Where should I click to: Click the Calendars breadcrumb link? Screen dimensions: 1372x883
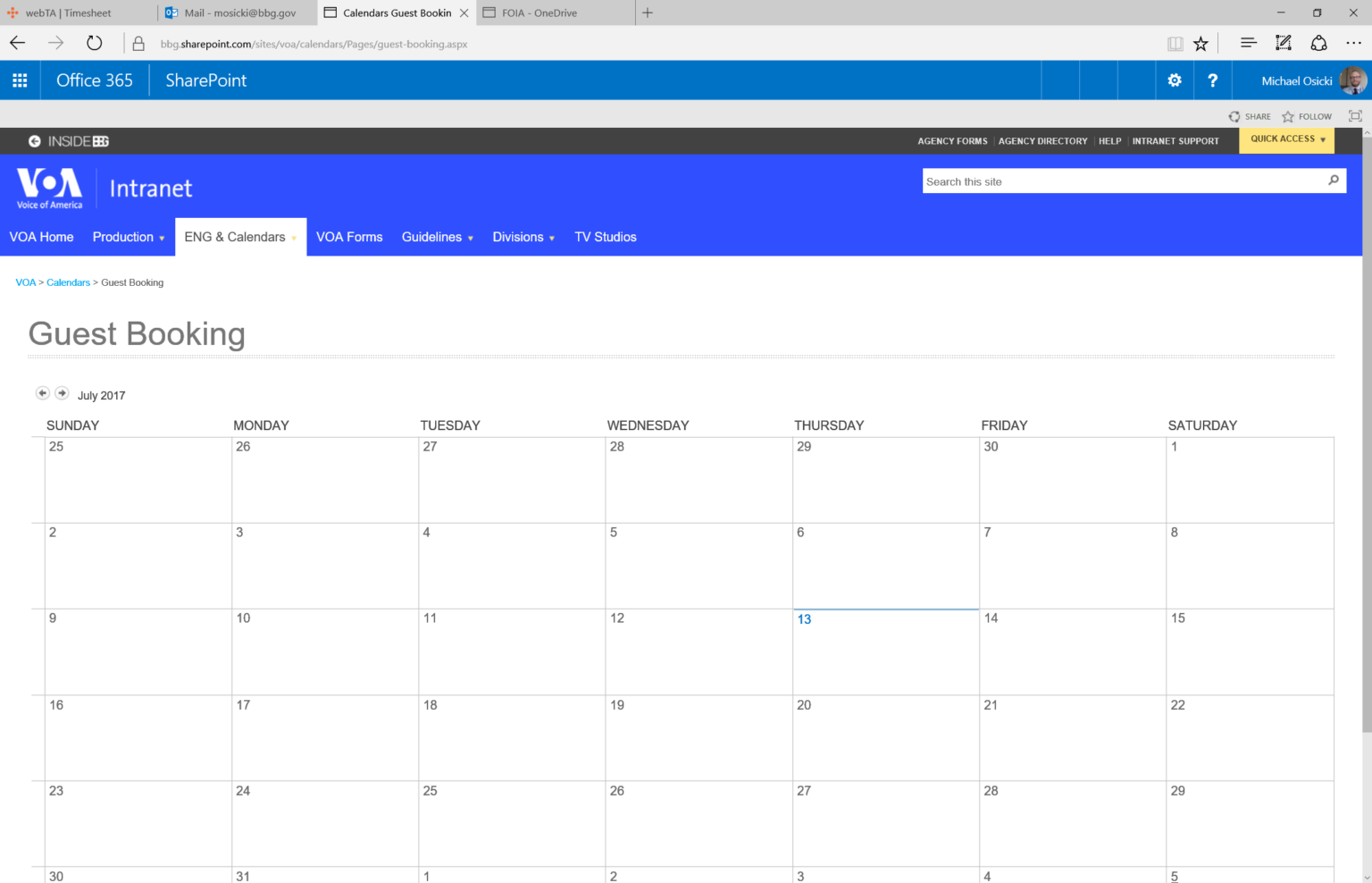coord(68,282)
